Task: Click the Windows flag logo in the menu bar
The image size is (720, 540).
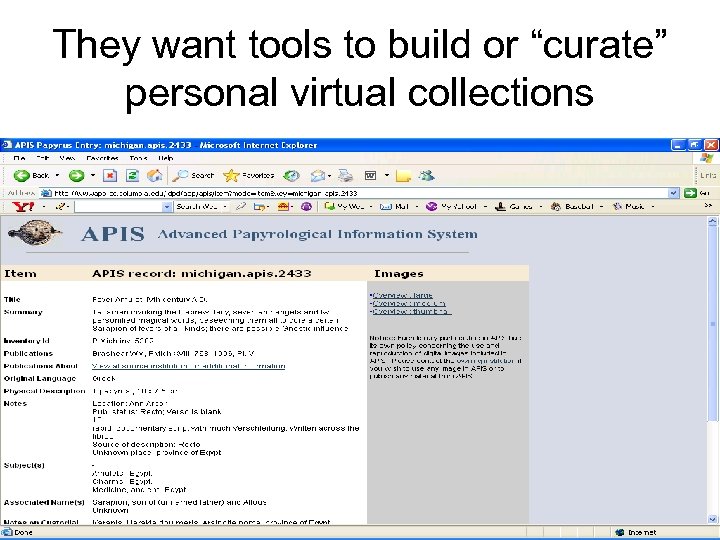Action: pyautogui.click(x=706, y=158)
